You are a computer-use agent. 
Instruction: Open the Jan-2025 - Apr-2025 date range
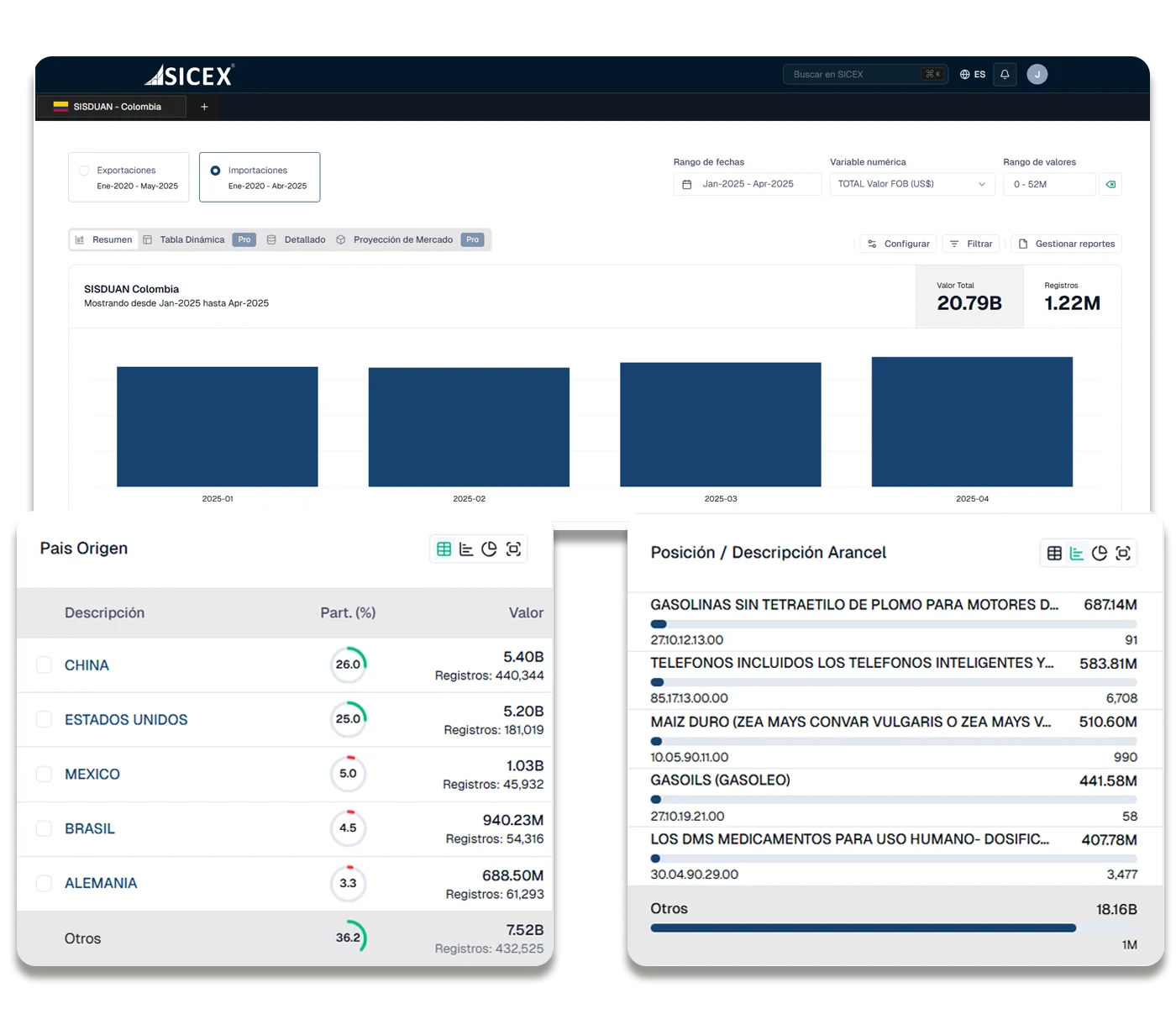pyautogui.click(x=748, y=184)
